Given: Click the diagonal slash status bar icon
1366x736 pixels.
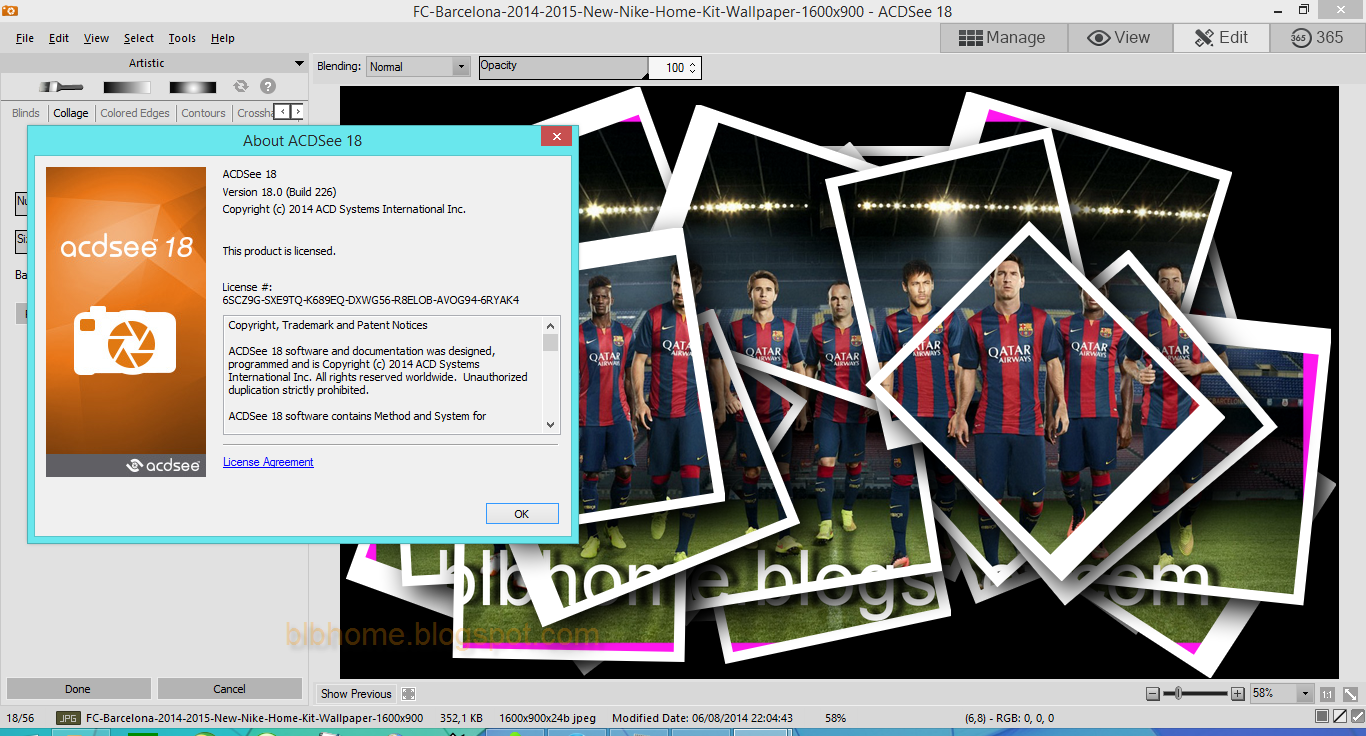Looking at the screenshot, I should tap(1339, 717).
